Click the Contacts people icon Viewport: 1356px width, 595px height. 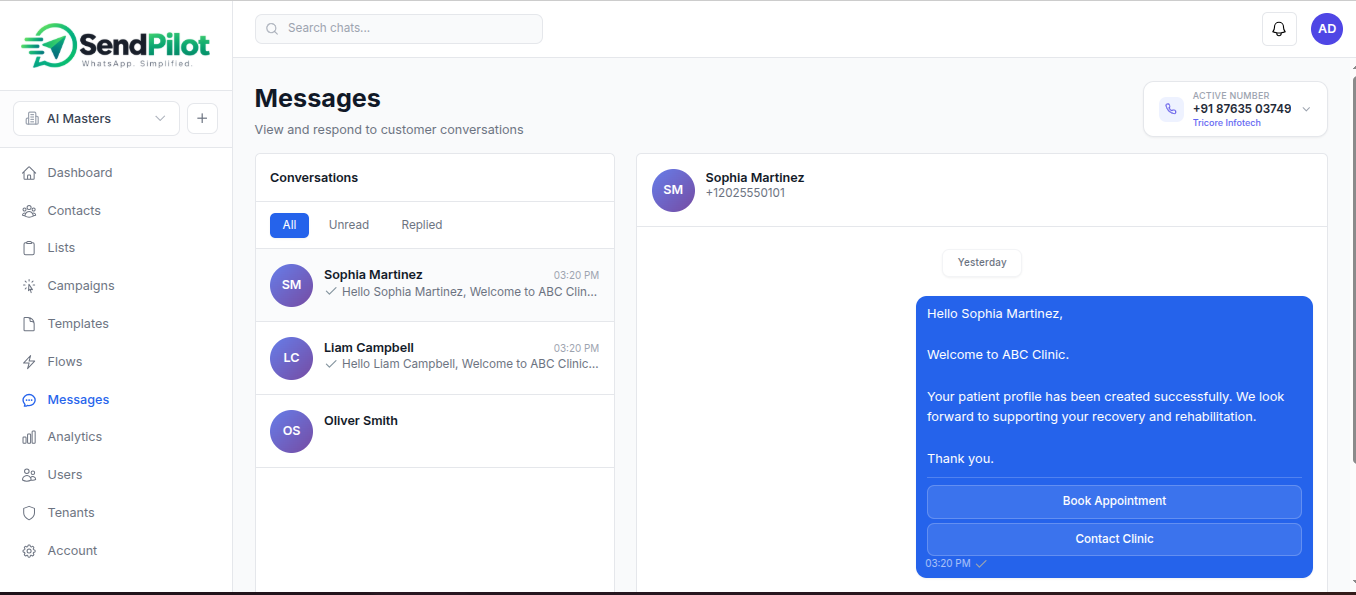(x=29, y=211)
